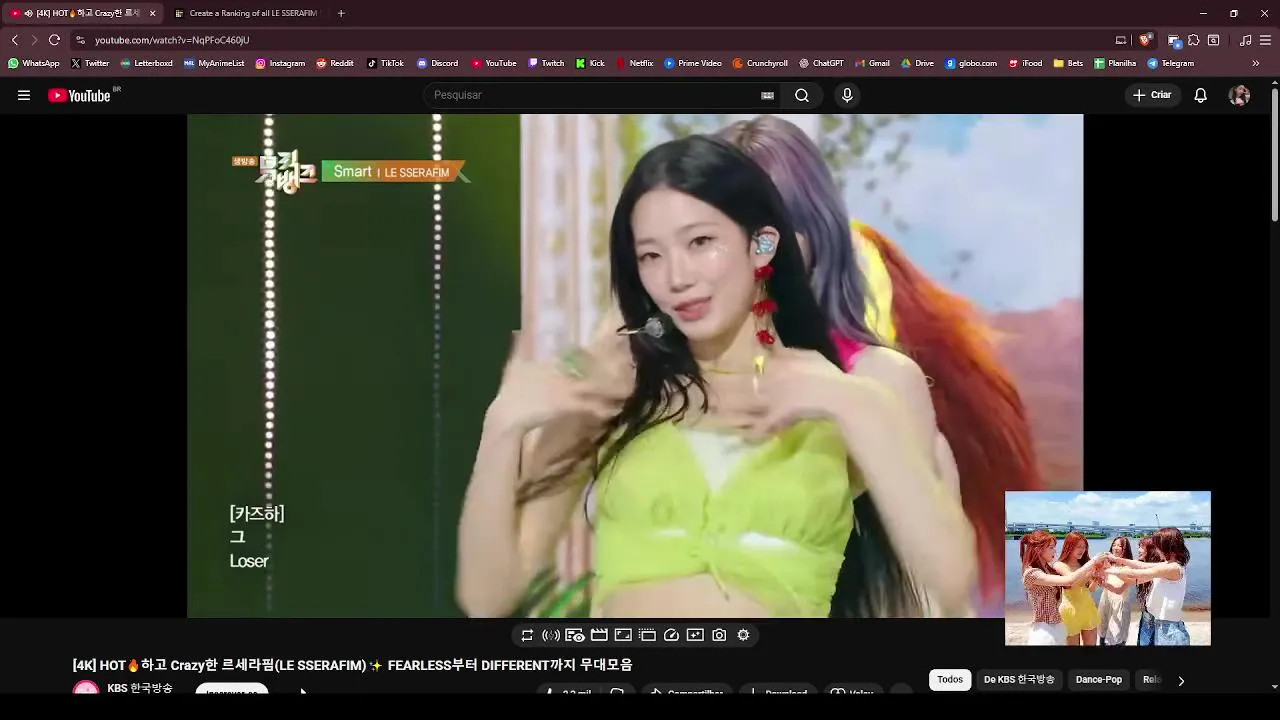Viewport: 1280px width, 720px height.
Task: Open the Gmail bookmark
Action: (x=872, y=63)
